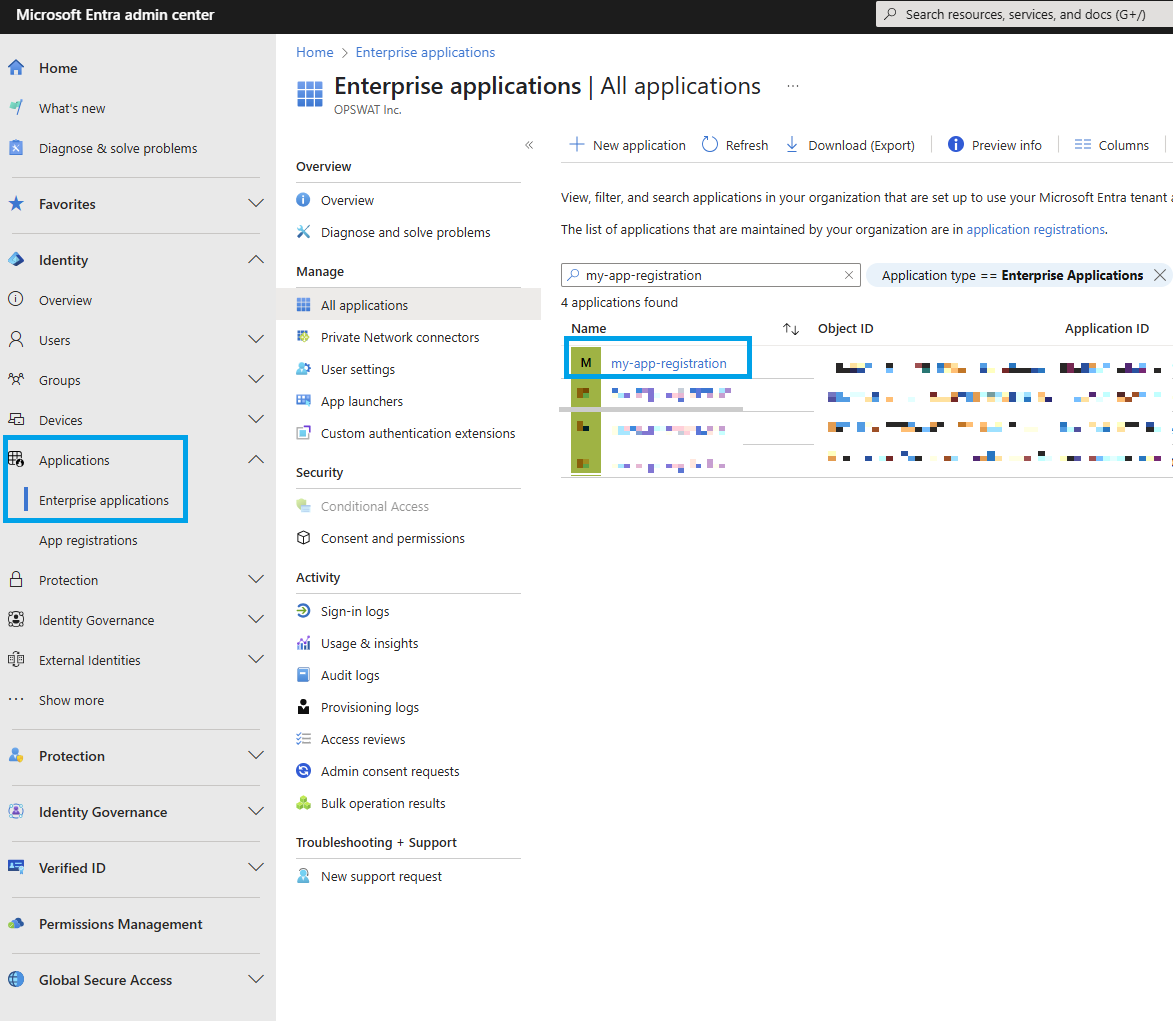Focus the top Search resources box
Image resolution: width=1173 pixels, height=1021 pixels.
[1025, 14]
